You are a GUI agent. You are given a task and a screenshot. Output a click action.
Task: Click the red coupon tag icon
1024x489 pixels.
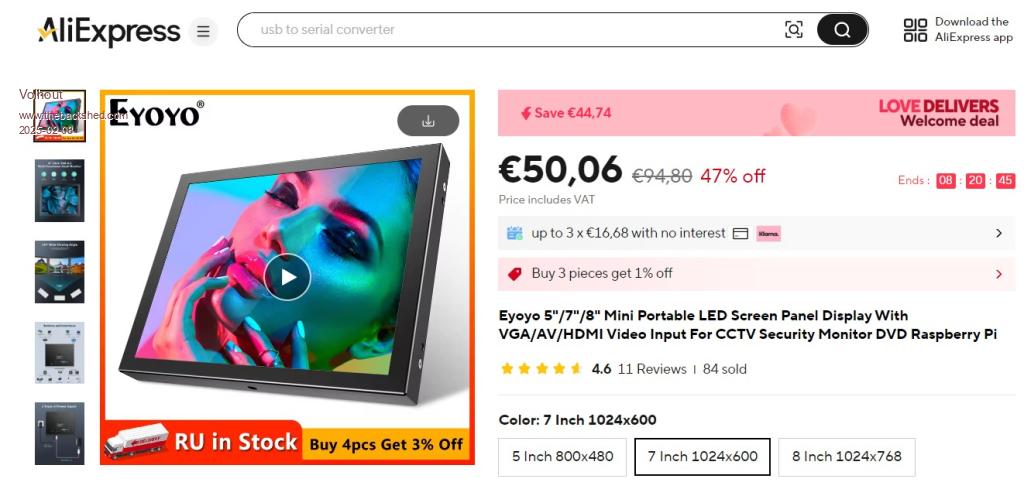coord(515,274)
